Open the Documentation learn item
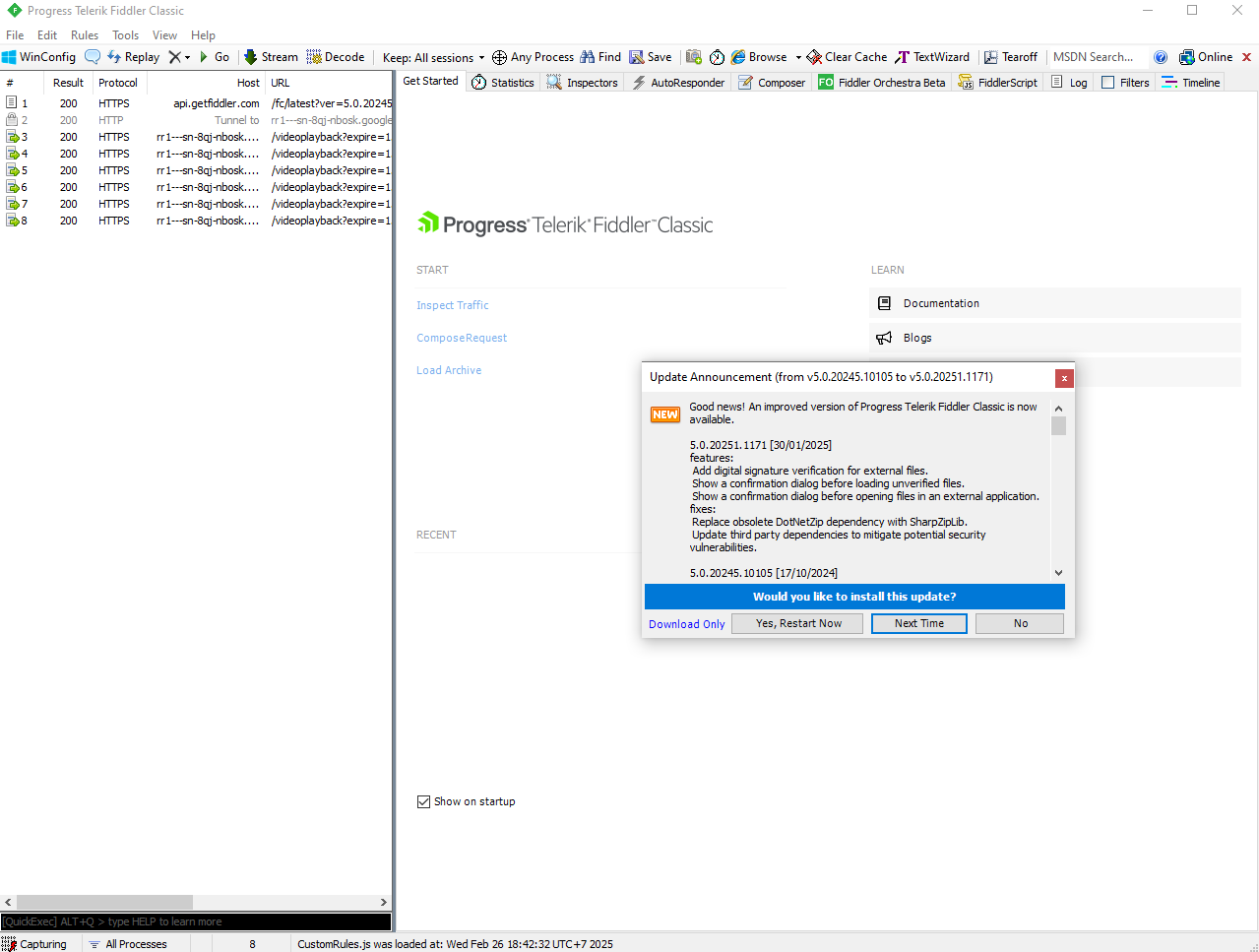This screenshot has height=952, width=1259. point(1054,303)
